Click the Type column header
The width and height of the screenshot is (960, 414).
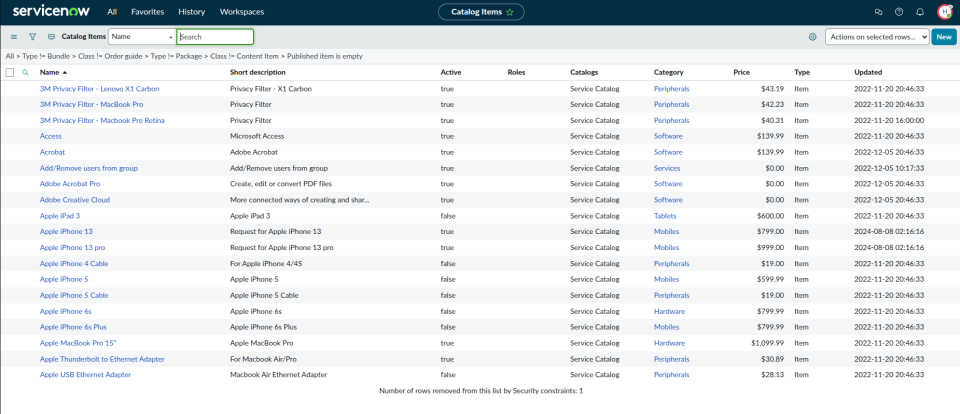click(802, 72)
